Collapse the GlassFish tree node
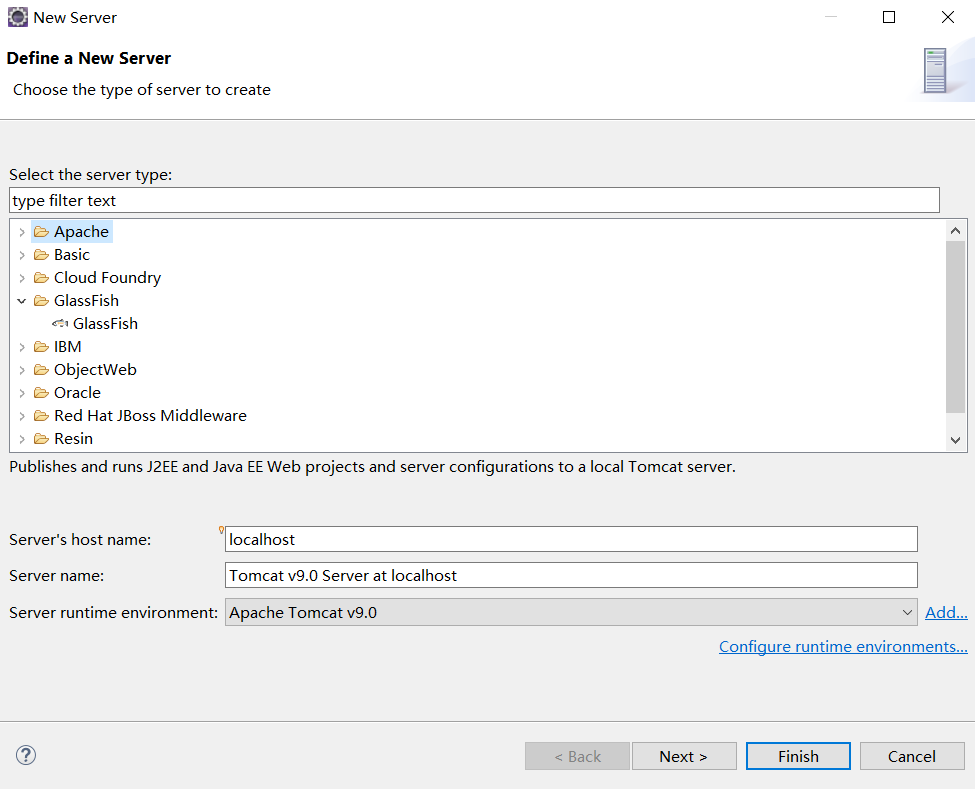Viewport: 975px width, 789px height. (x=22, y=301)
